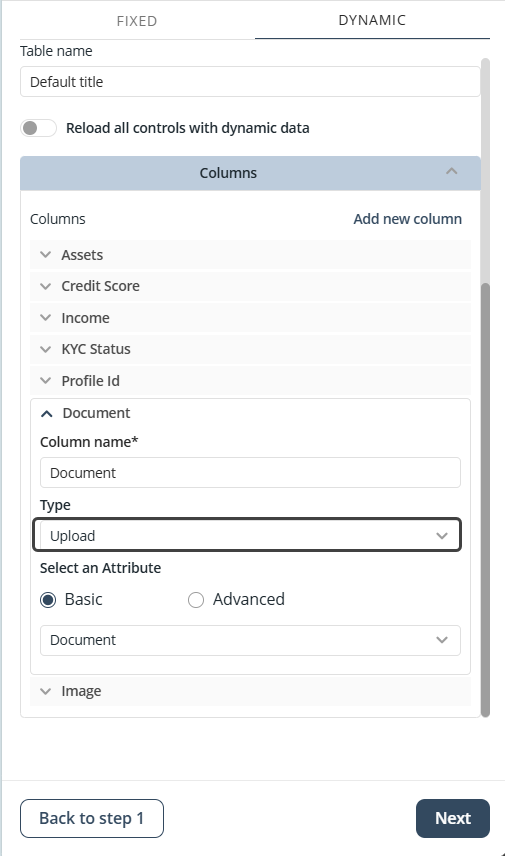Image resolution: width=505 pixels, height=856 pixels.
Task: Go Back to step 1
Action: tap(92, 818)
